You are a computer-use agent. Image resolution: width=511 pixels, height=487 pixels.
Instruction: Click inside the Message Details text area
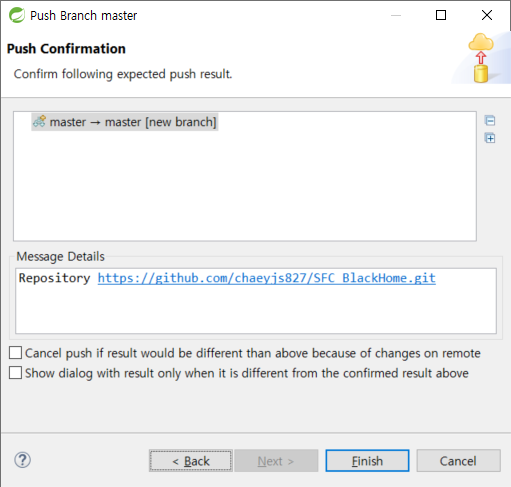pyautogui.click(x=256, y=301)
